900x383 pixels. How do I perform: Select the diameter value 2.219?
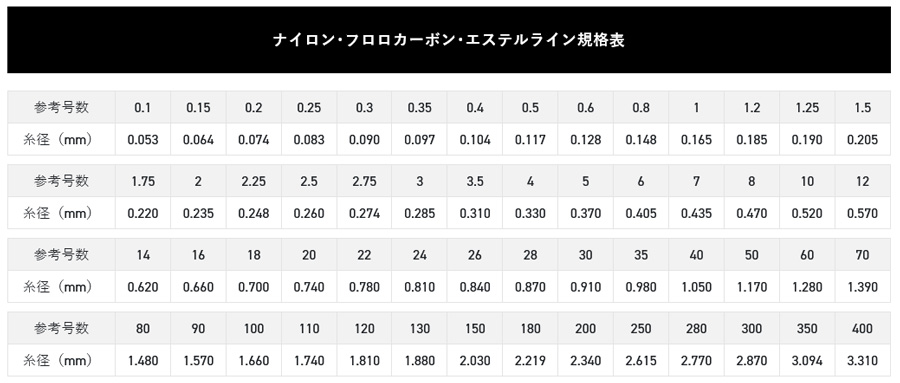click(x=530, y=361)
